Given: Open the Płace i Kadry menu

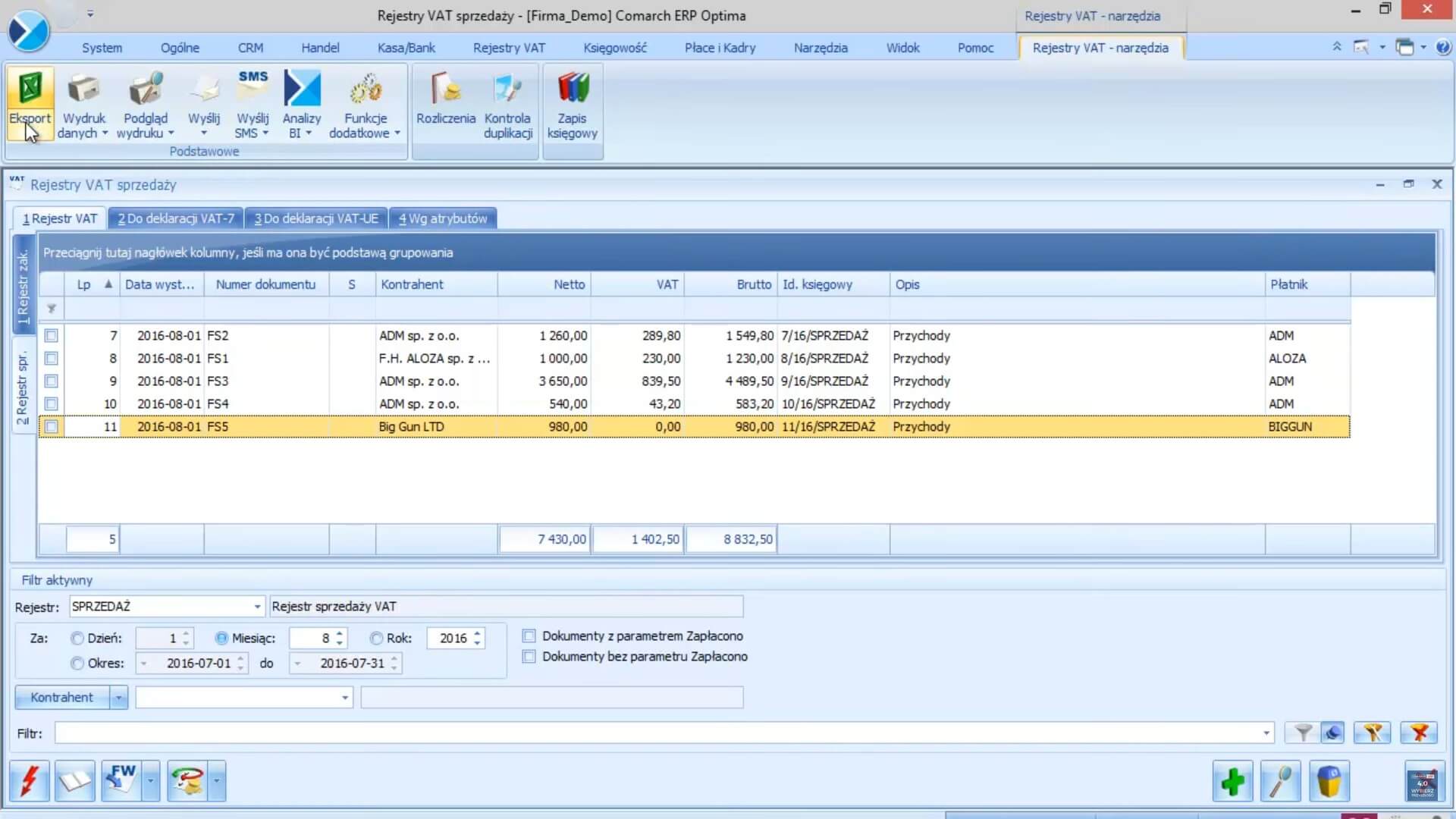Looking at the screenshot, I should pyautogui.click(x=720, y=48).
